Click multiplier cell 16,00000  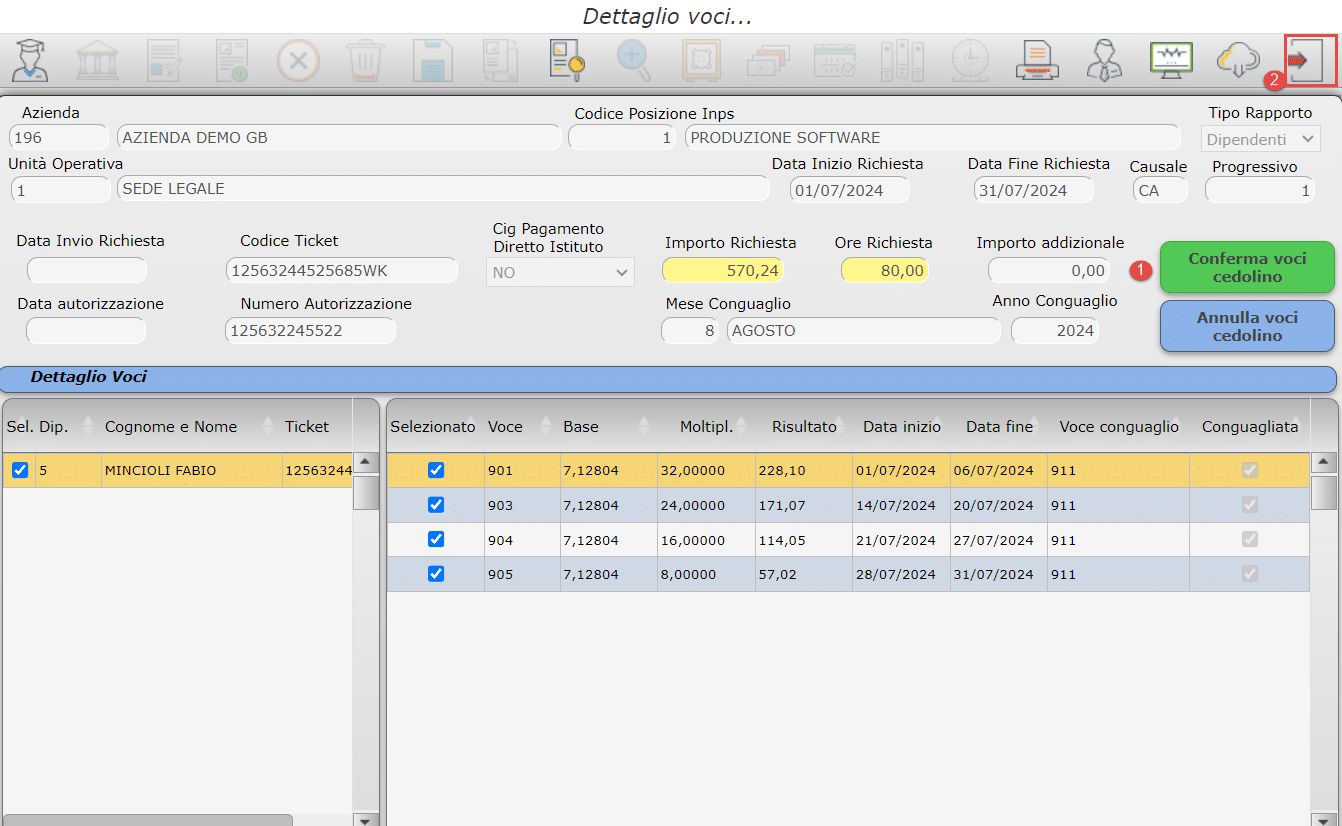pos(706,540)
